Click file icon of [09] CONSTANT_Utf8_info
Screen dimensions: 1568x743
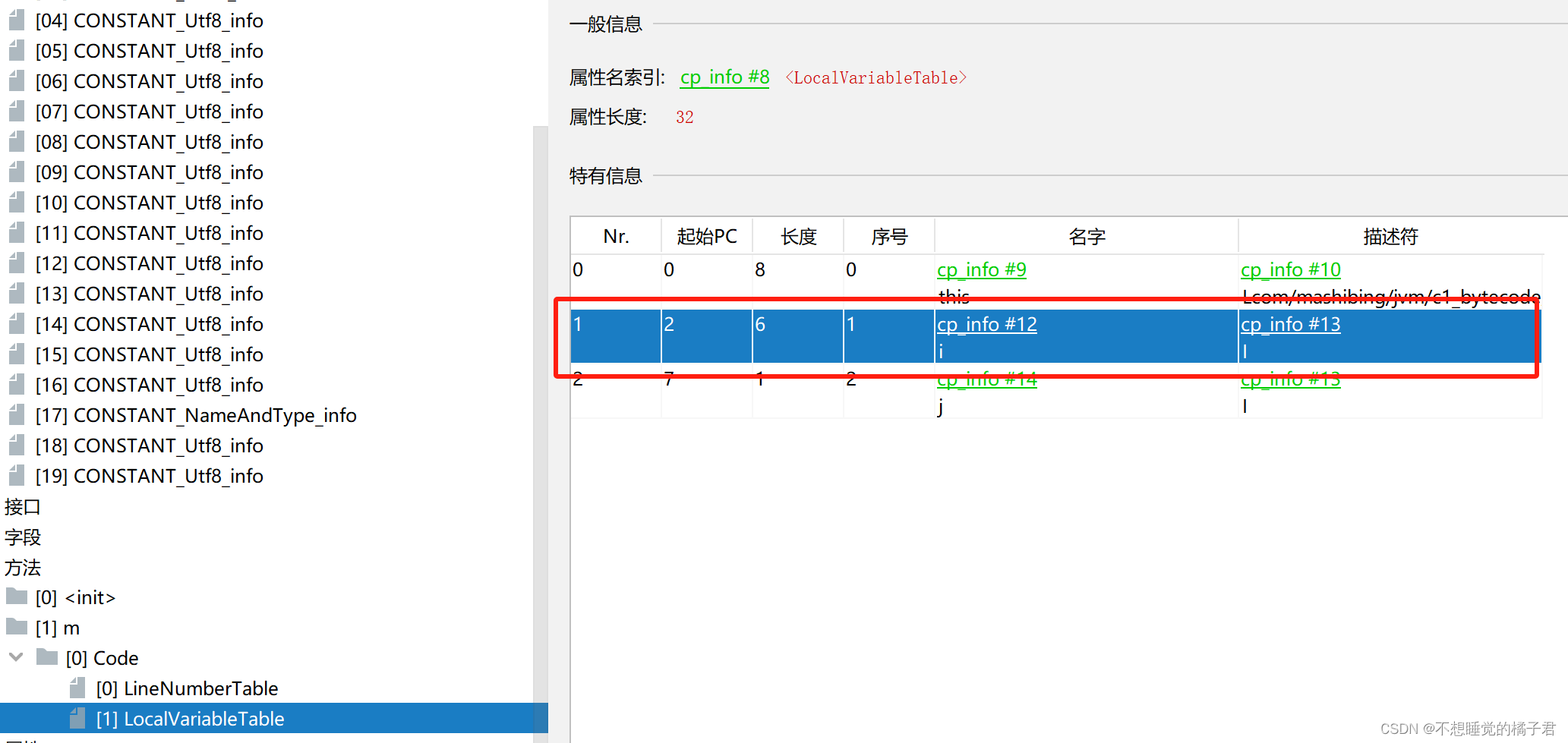pyautogui.click(x=17, y=172)
